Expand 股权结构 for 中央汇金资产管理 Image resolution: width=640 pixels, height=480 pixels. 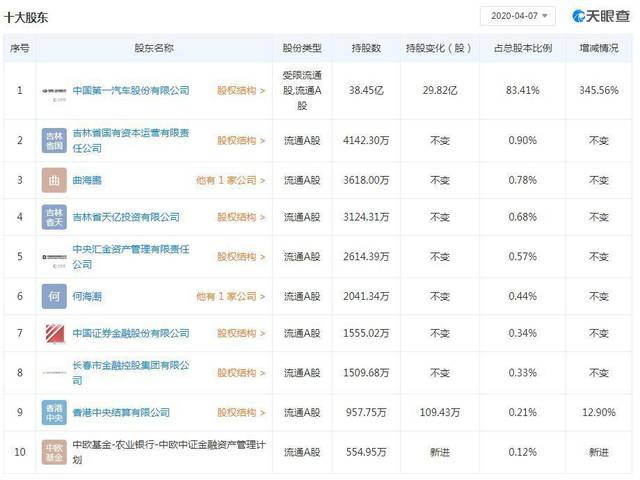(x=241, y=257)
